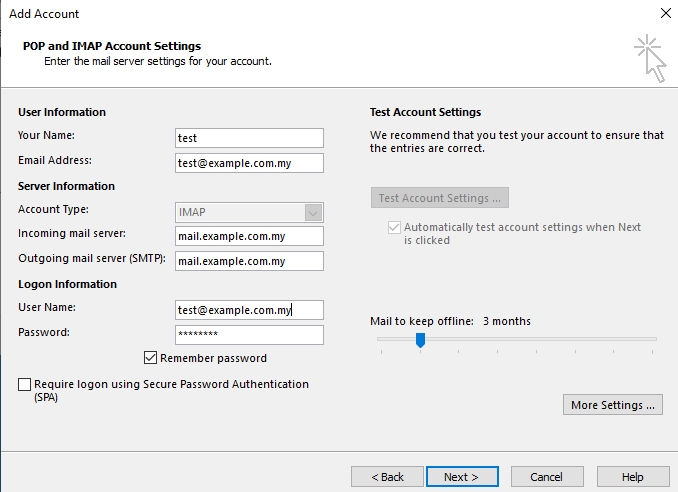Click the 'Server Information' section label
The width and height of the screenshot is (678, 492).
67,186
